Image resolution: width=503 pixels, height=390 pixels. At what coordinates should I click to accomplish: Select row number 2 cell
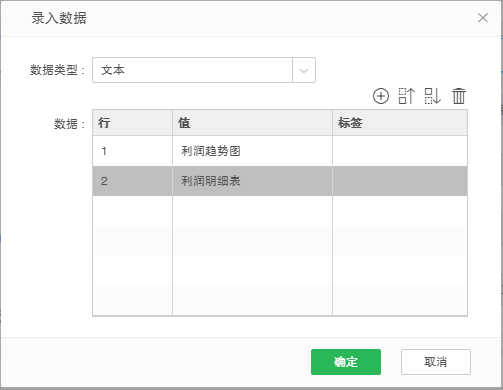pyautogui.click(x=132, y=181)
